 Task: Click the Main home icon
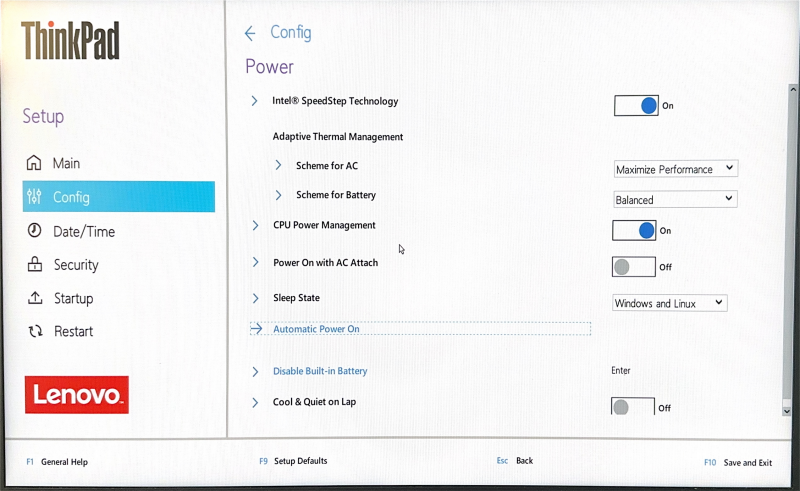click(34, 163)
